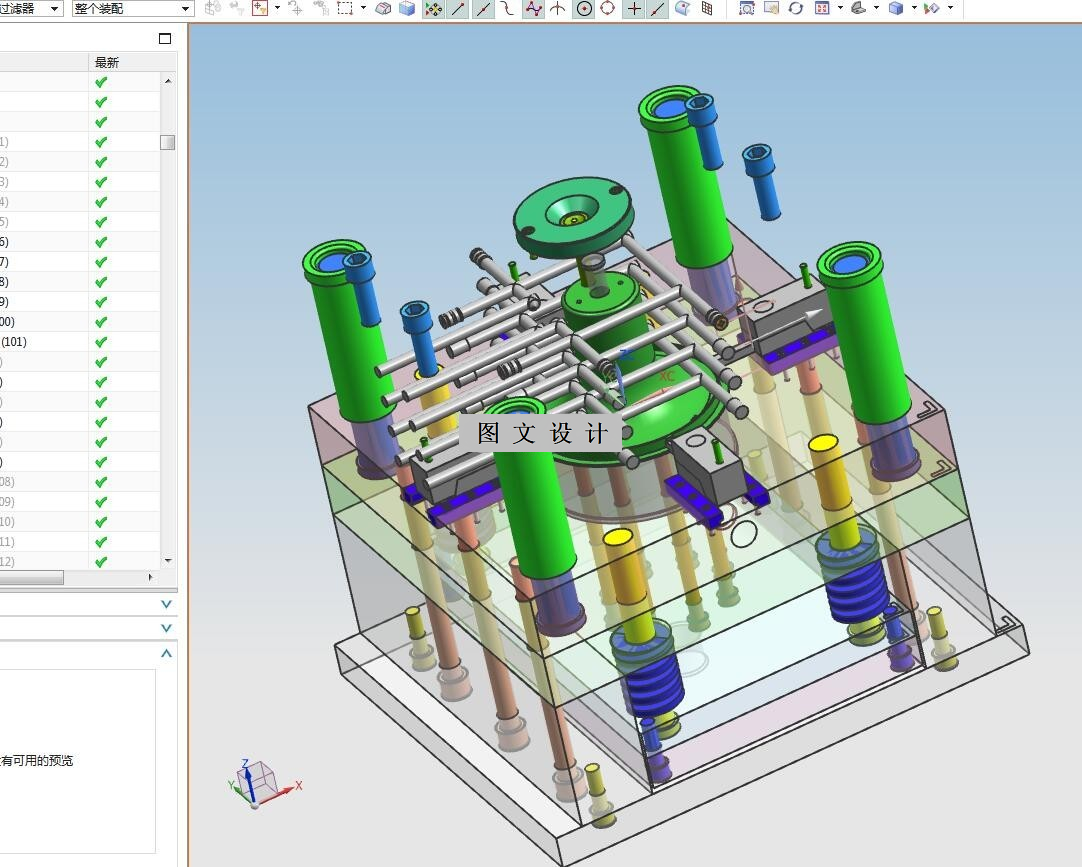1082x867 pixels.
Task: Collapse the preview panel with up chevron
Action: pos(166,653)
